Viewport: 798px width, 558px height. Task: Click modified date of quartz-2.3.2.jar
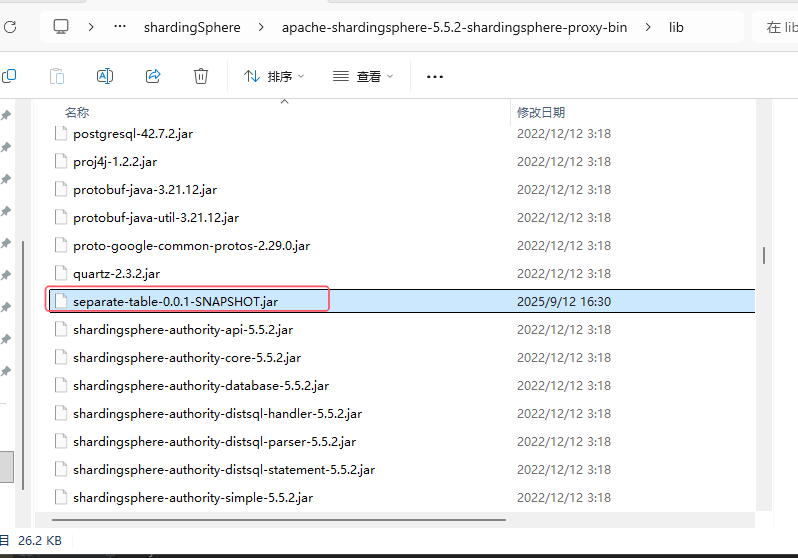[564, 274]
